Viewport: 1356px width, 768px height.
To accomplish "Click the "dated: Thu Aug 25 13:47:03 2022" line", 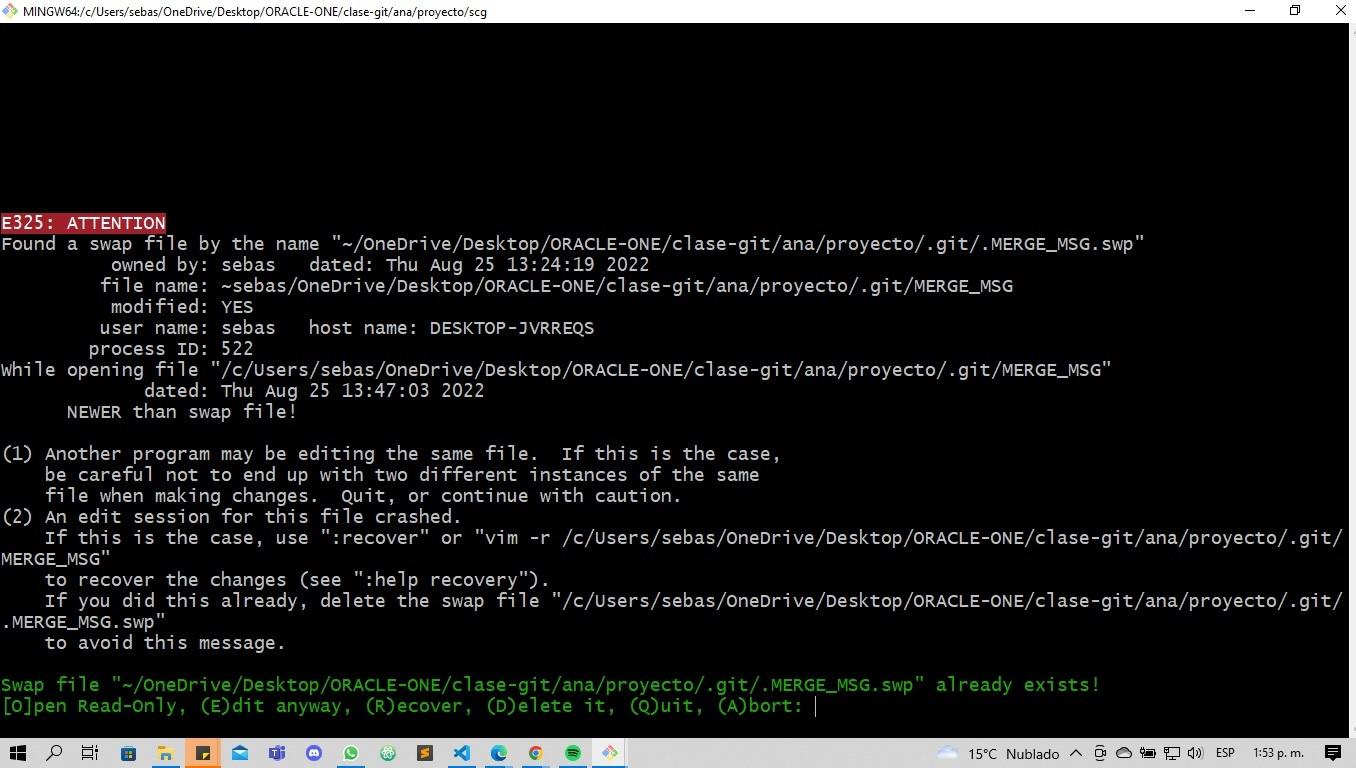I will [x=314, y=391].
